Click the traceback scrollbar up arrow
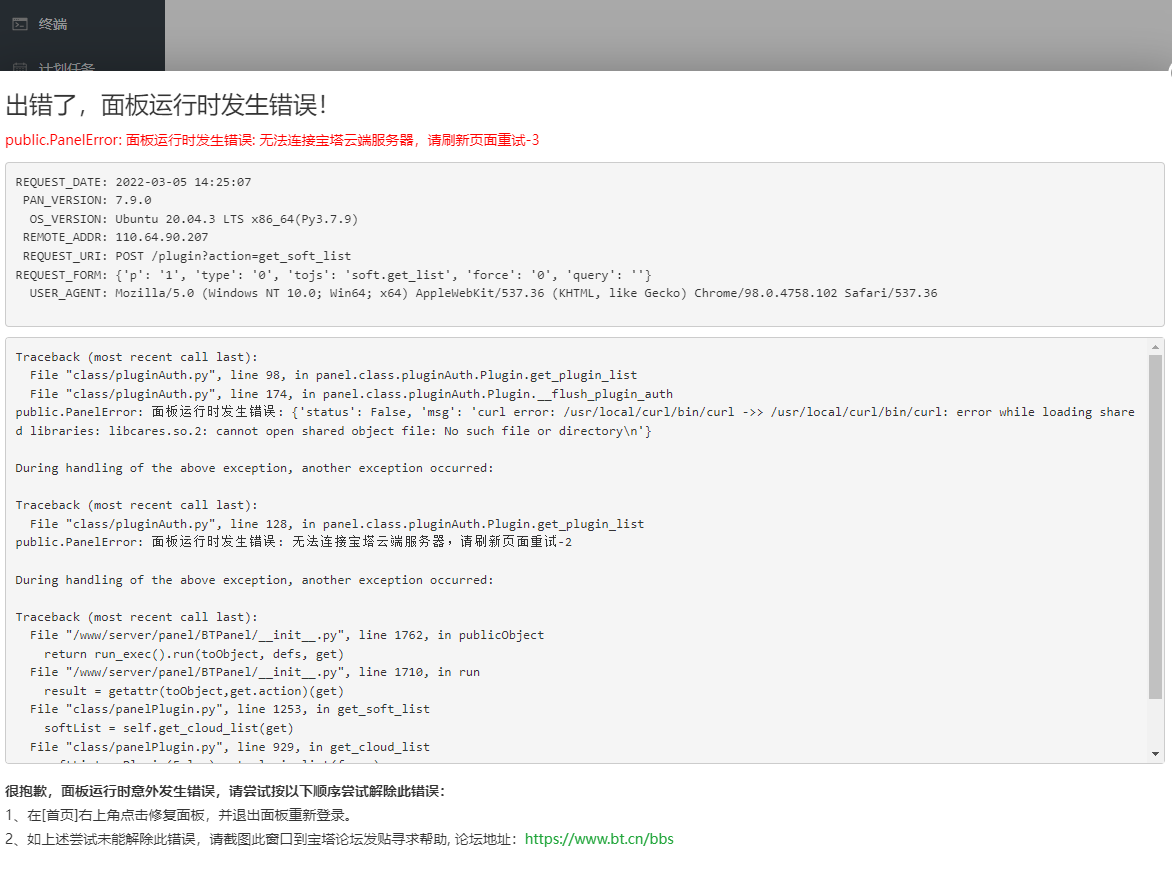Image resolution: width=1172 pixels, height=876 pixels. tap(1156, 347)
